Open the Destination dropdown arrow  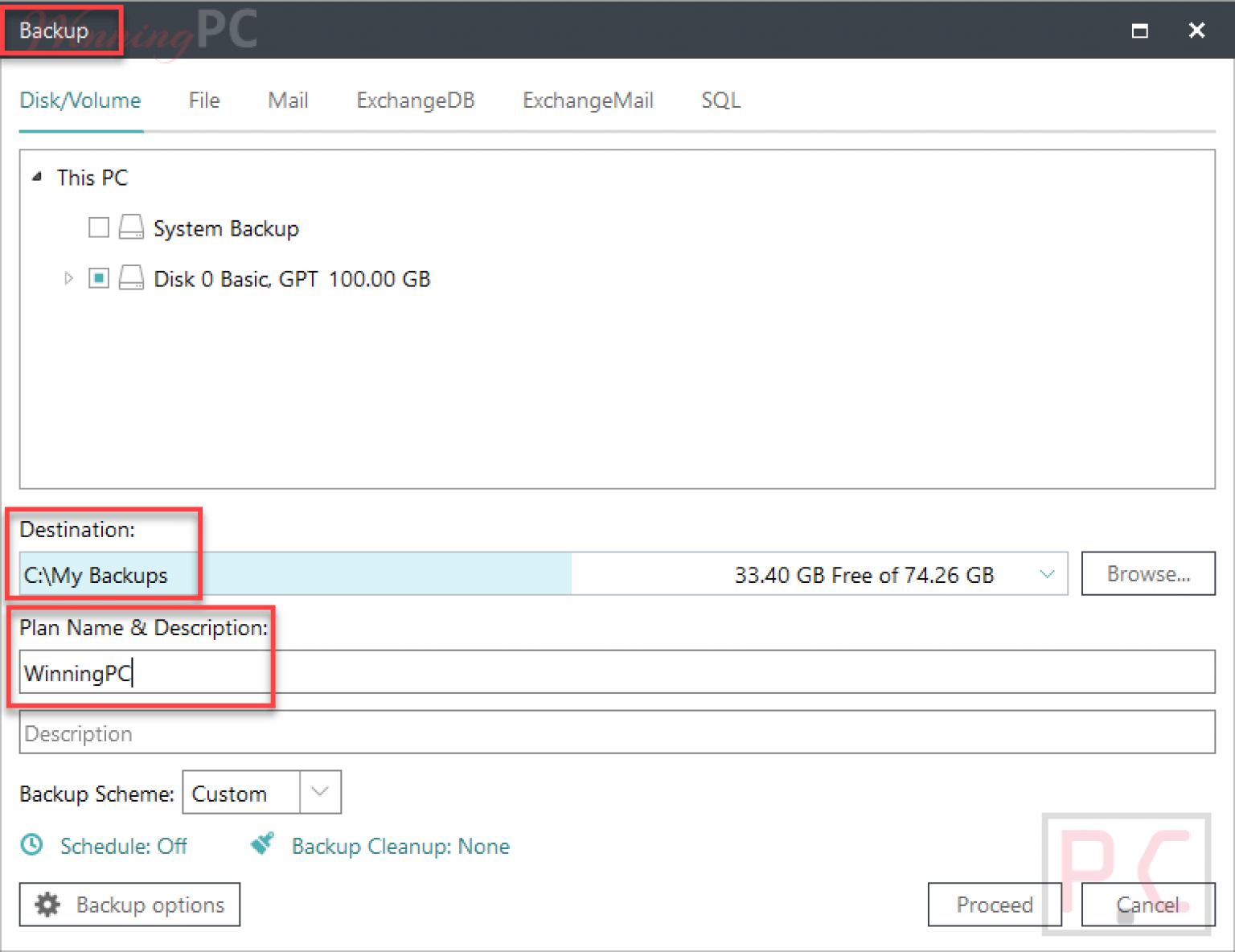pos(1047,574)
